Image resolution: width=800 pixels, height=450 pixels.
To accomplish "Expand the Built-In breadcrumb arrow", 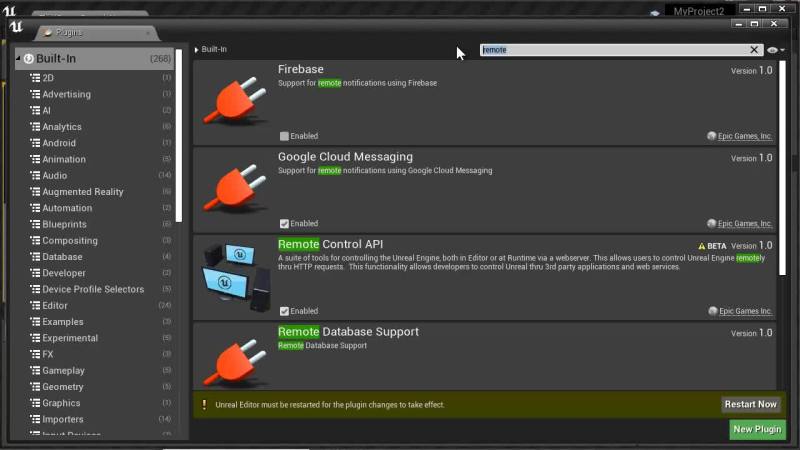I will point(196,50).
